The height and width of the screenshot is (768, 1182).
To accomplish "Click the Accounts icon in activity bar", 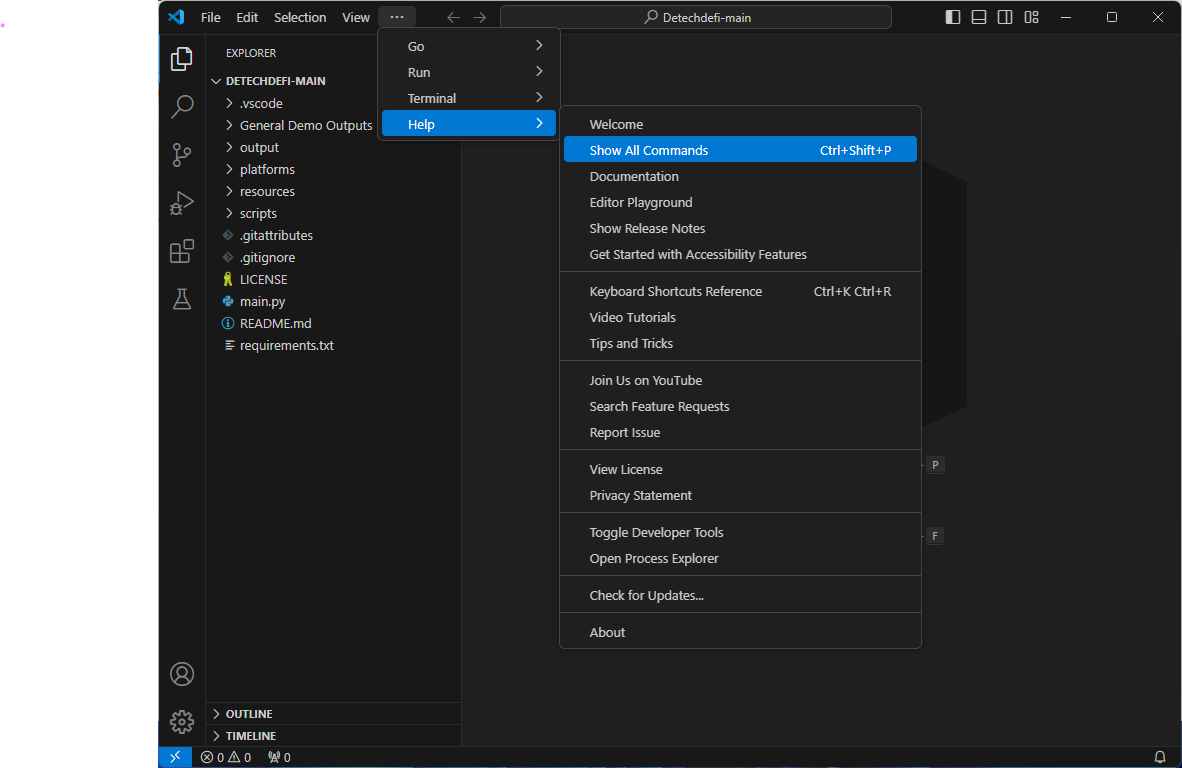I will coord(182,674).
